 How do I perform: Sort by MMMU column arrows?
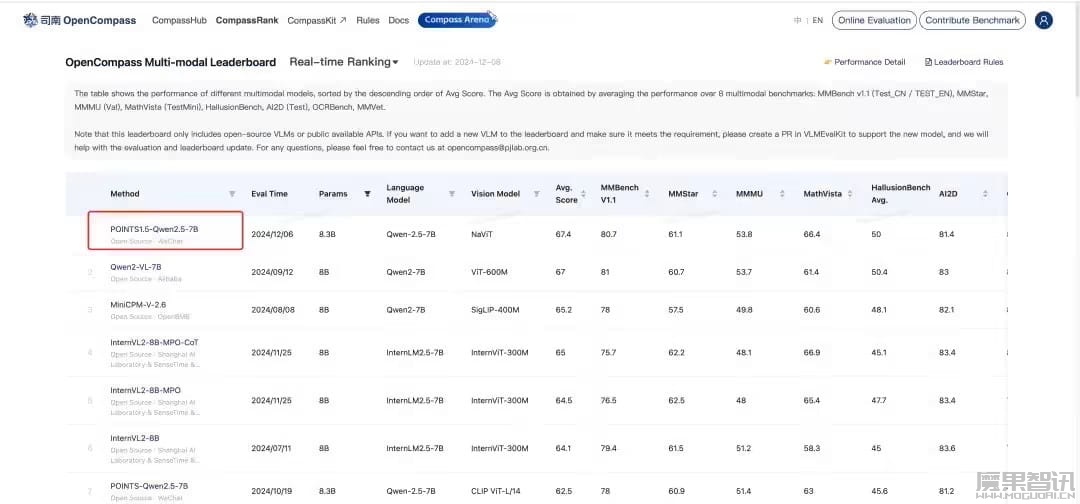click(x=782, y=194)
